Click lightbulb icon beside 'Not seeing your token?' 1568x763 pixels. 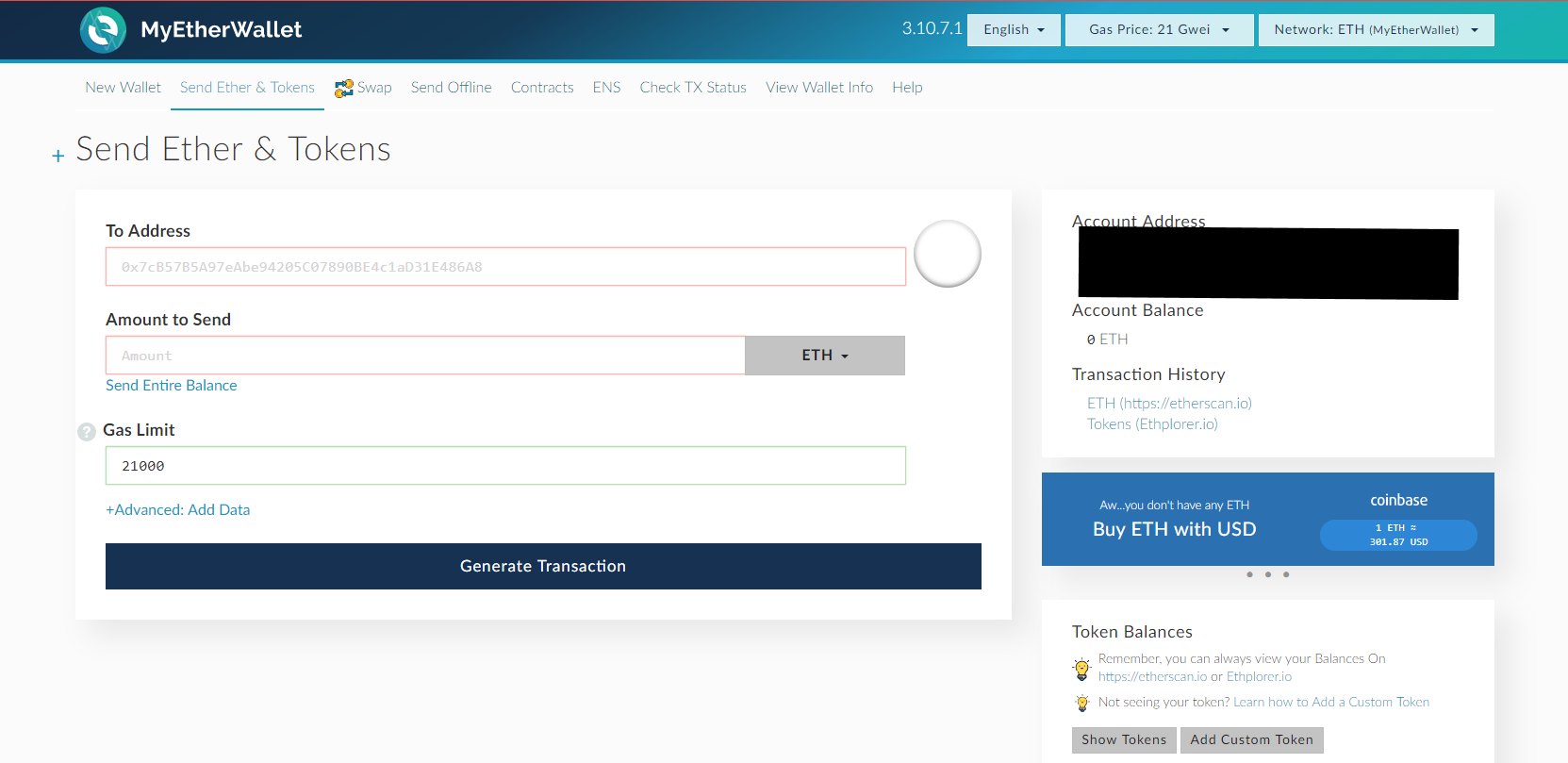pyautogui.click(x=1082, y=703)
